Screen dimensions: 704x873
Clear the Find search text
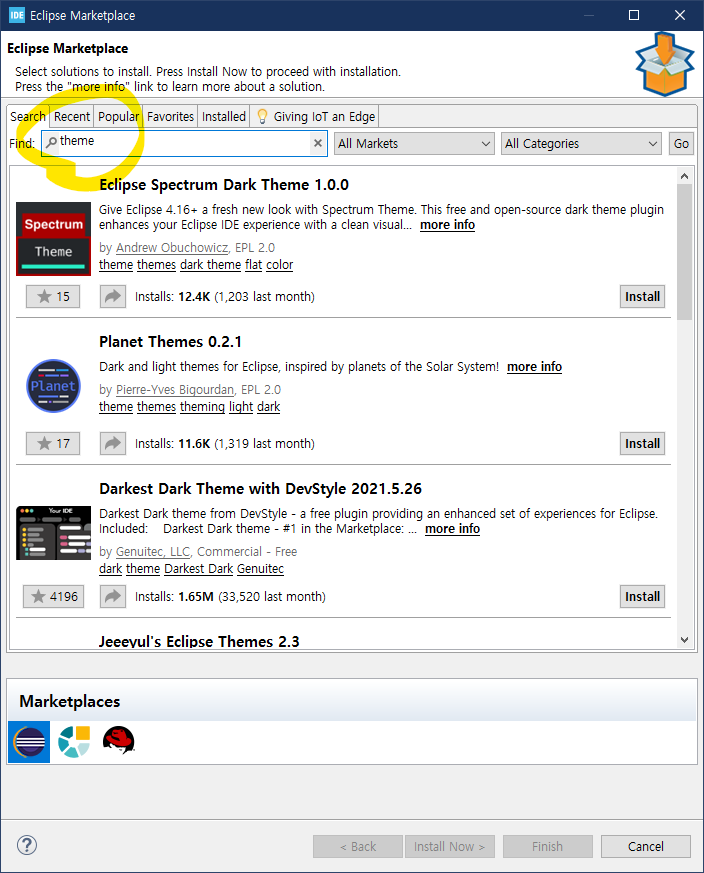point(317,143)
